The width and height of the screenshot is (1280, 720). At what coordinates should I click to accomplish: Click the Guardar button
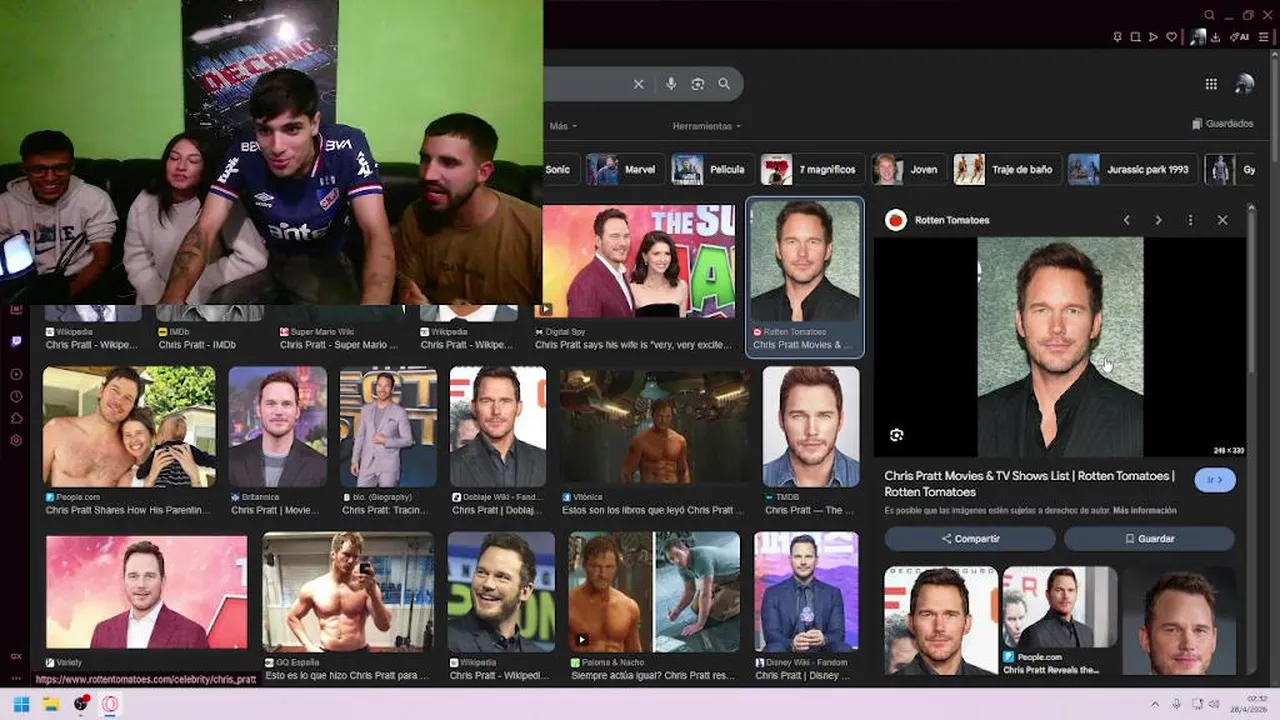(1149, 538)
